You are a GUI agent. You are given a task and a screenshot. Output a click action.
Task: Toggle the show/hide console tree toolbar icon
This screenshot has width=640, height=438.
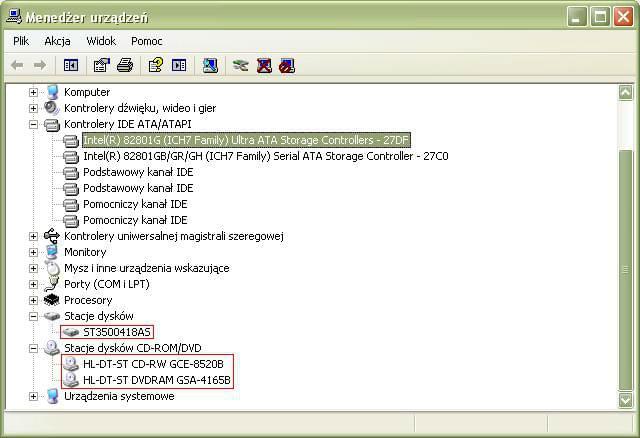click(71, 65)
